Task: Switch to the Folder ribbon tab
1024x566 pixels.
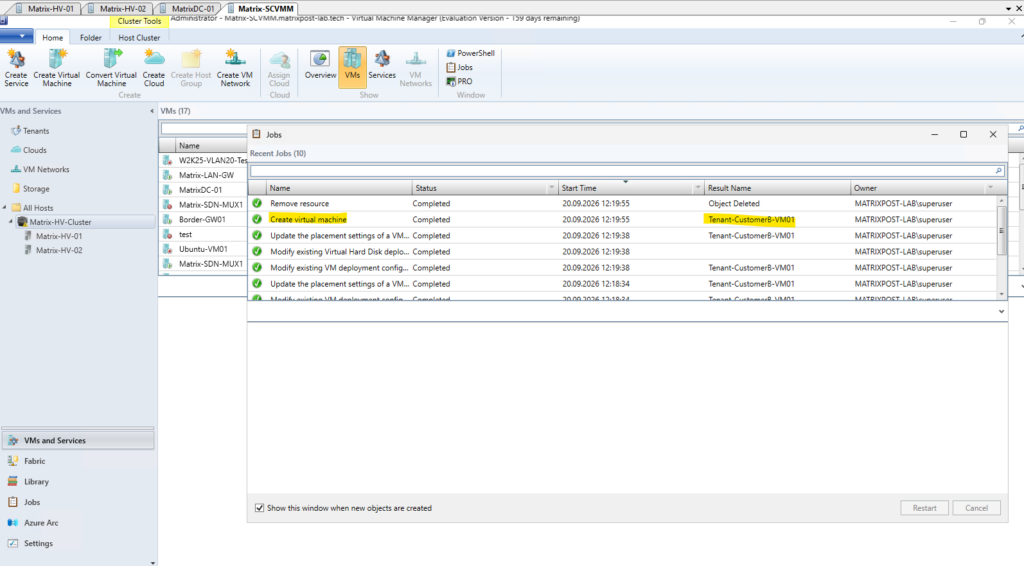Action: [x=91, y=38]
